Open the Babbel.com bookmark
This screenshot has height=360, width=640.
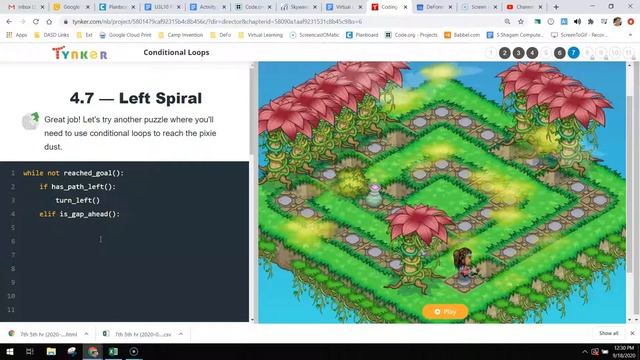462,35
